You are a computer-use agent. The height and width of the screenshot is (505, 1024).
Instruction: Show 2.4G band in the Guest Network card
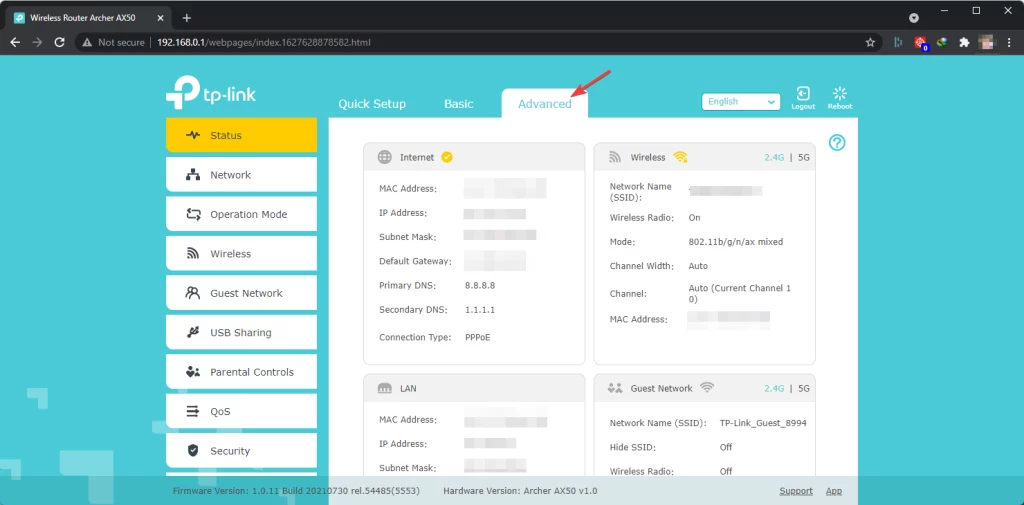click(774, 388)
